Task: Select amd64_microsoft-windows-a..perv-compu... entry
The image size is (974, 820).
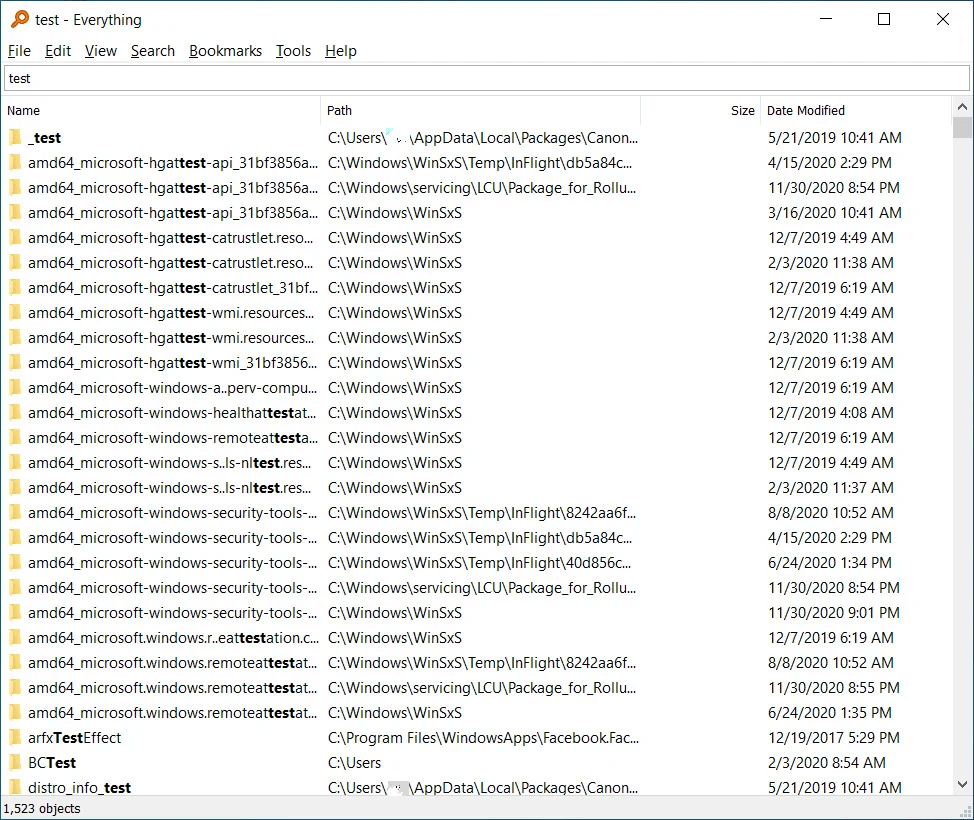Action: tap(172, 388)
